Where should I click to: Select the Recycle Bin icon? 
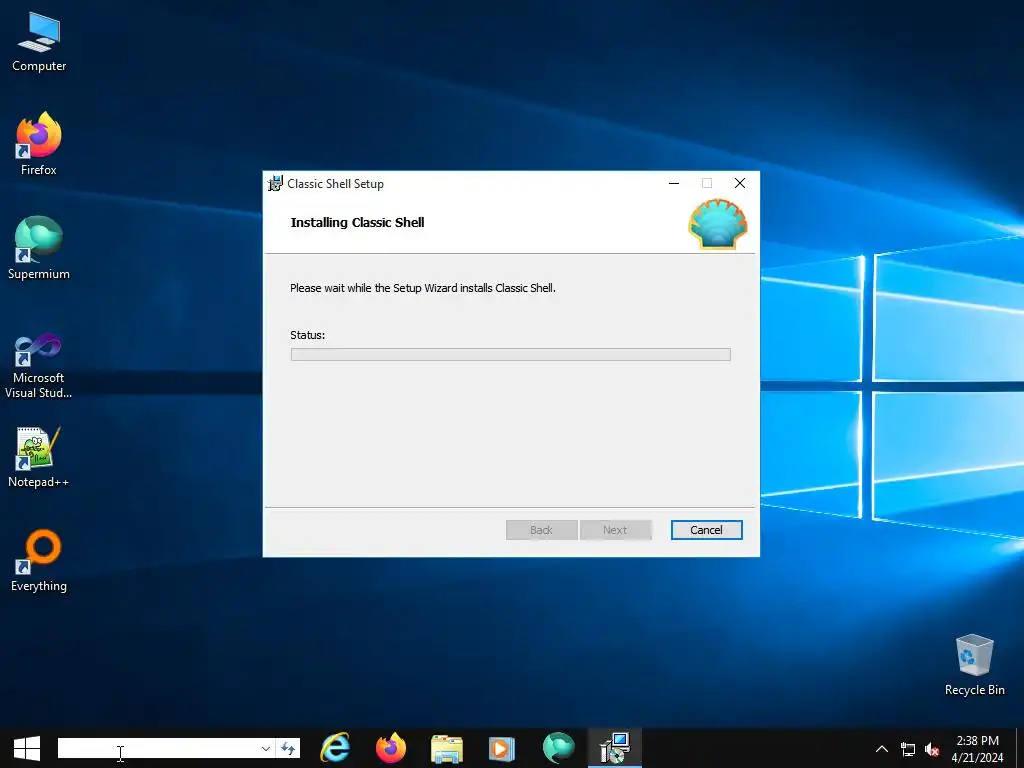pyautogui.click(x=974, y=665)
